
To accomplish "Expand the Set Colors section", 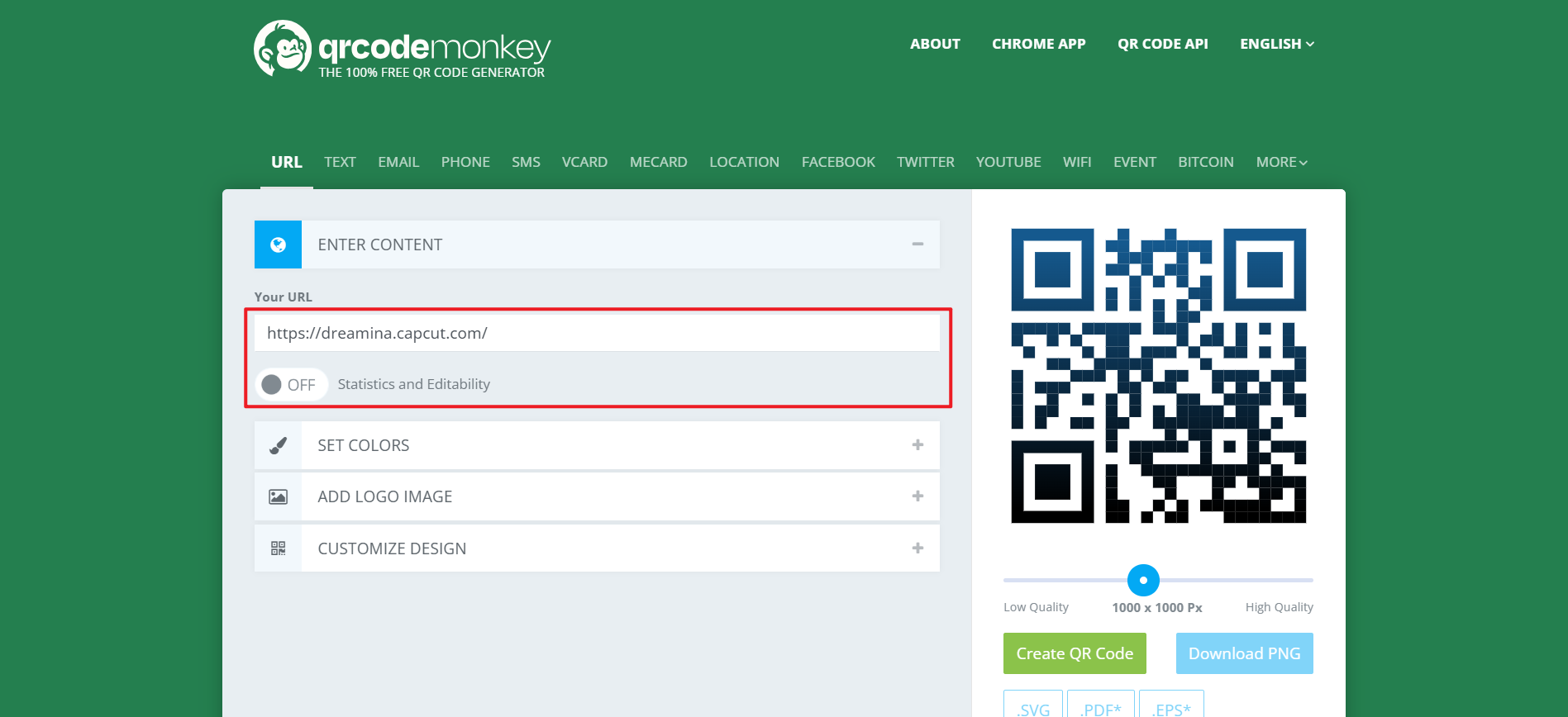I will [917, 445].
